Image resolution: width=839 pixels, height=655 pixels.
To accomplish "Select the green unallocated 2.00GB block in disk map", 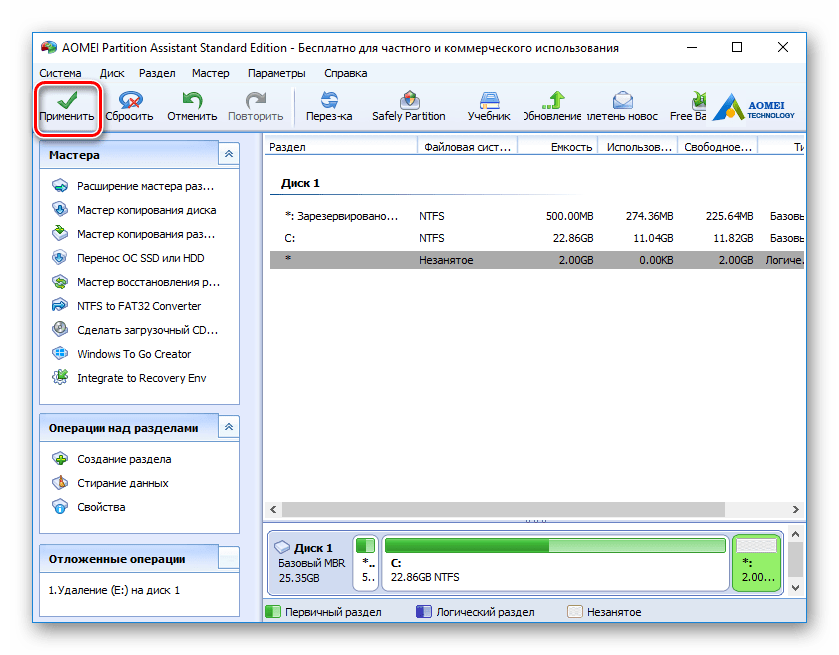I will pyautogui.click(x=755, y=563).
